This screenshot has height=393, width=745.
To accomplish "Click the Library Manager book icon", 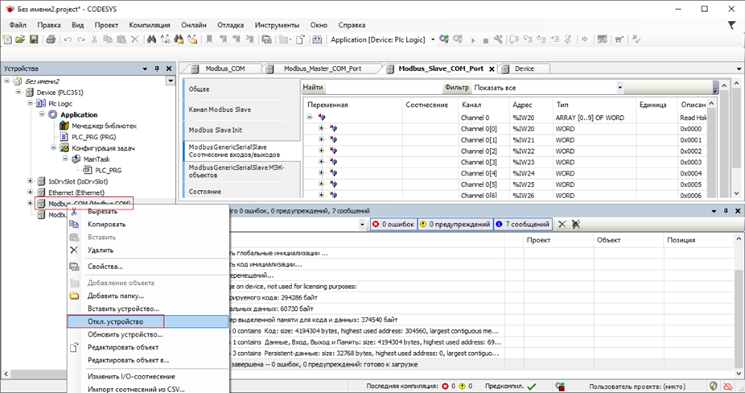I will pos(64,125).
